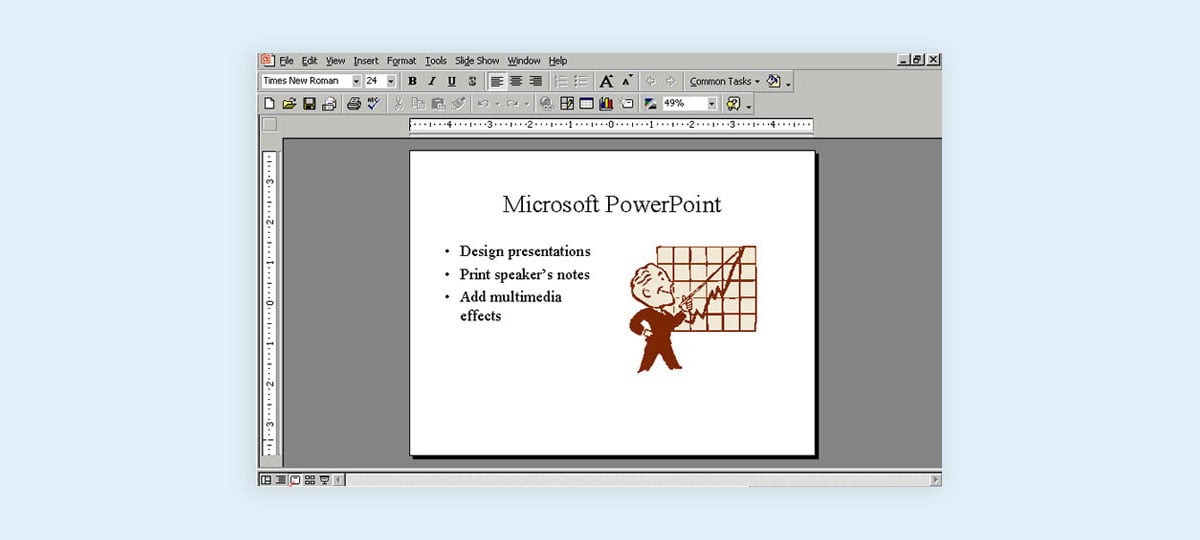Open the Undo history dropdown arrow

pyautogui.click(x=497, y=103)
